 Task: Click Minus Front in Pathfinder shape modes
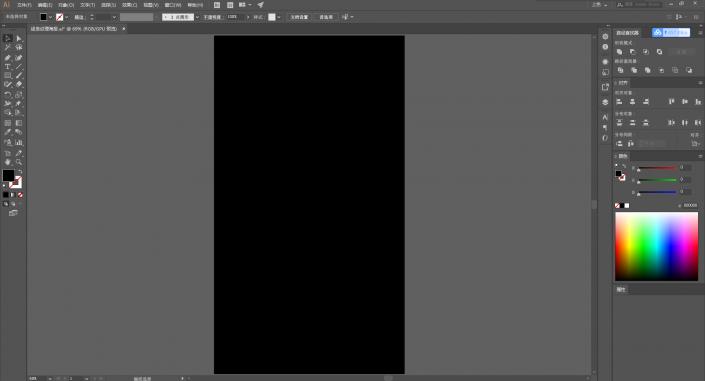(x=633, y=52)
